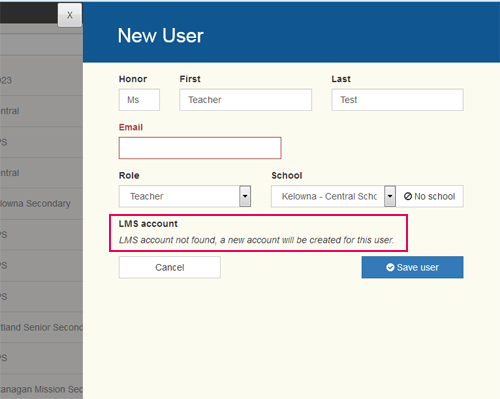Click the no-school prohibition icon
This screenshot has width=500, height=399.
(x=408, y=196)
